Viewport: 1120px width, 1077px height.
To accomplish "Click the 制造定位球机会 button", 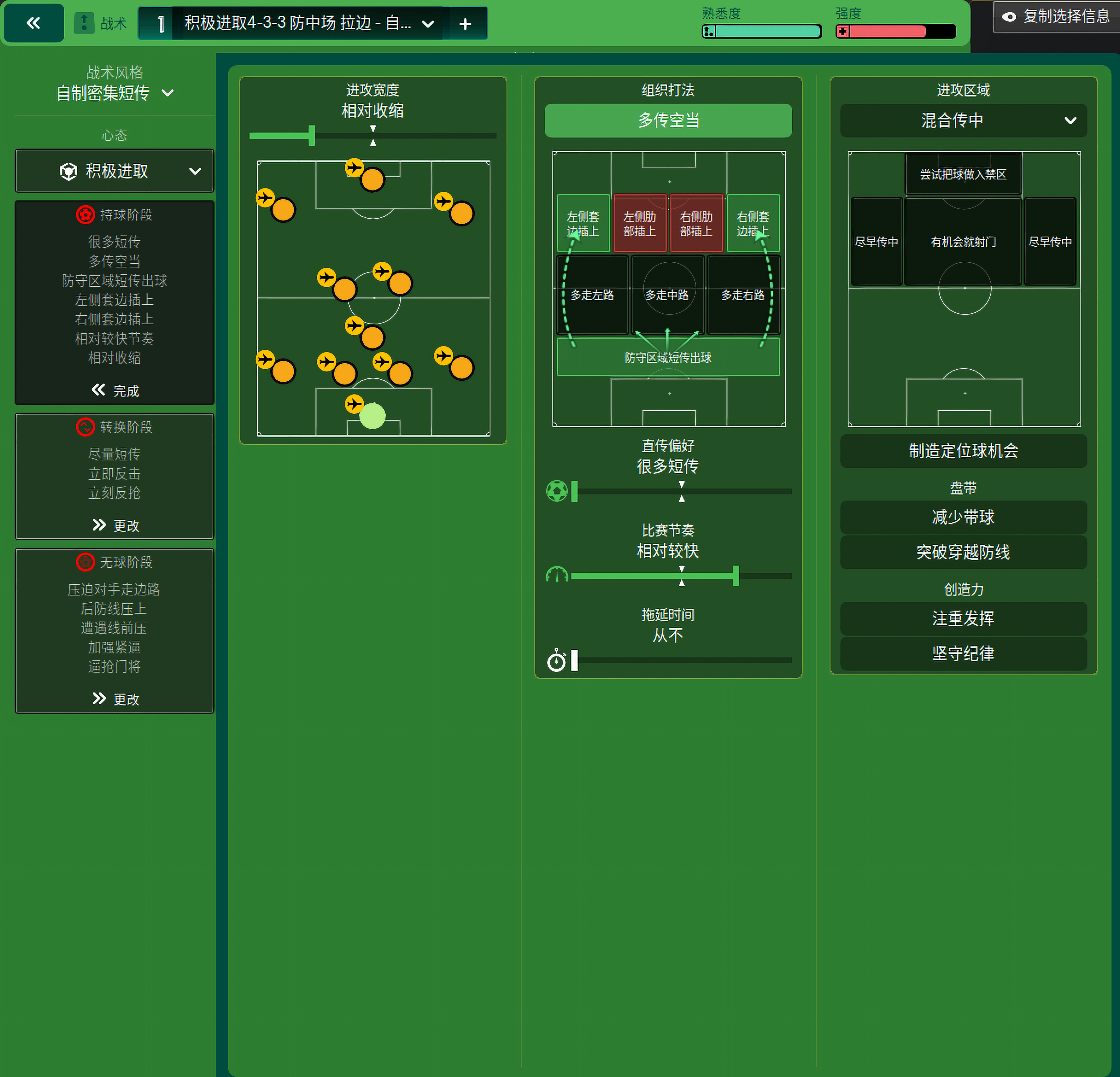I will [x=963, y=451].
